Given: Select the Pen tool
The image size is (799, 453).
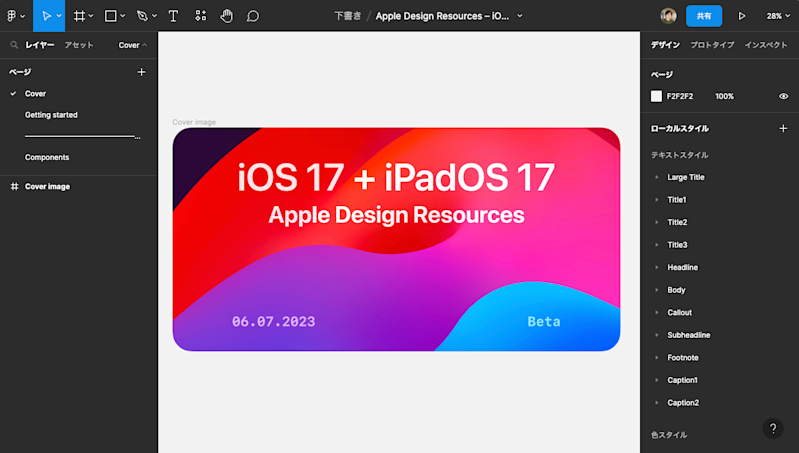Looking at the screenshot, I should pos(142,16).
